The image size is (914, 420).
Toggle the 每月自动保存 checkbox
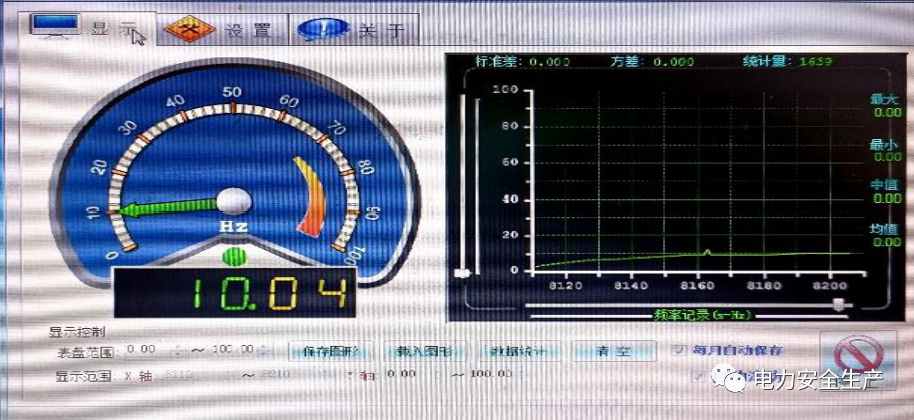[680, 350]
